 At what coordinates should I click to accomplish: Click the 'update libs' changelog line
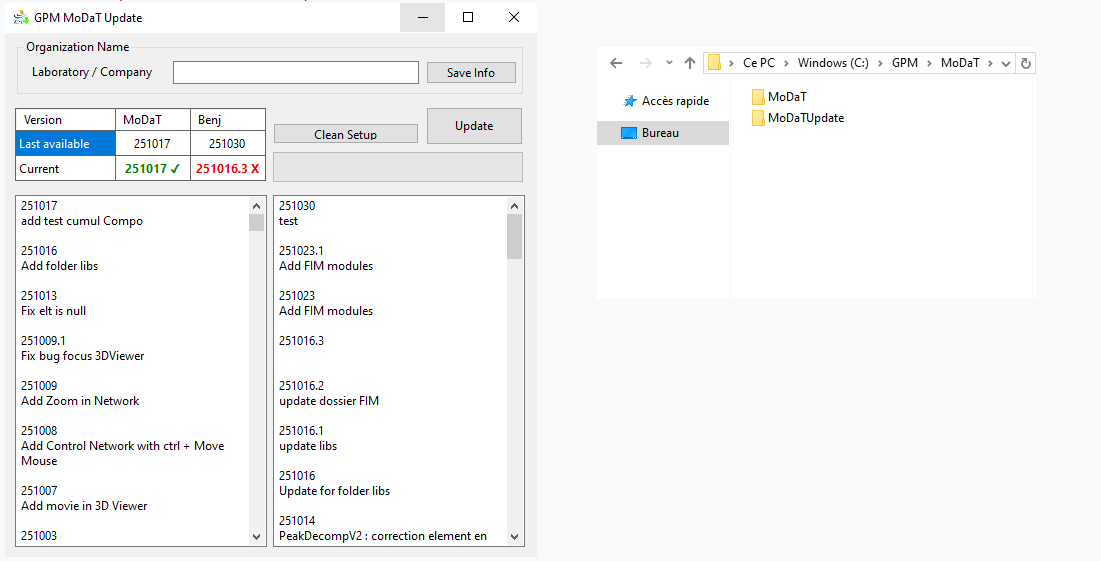[x=308, y=446]
